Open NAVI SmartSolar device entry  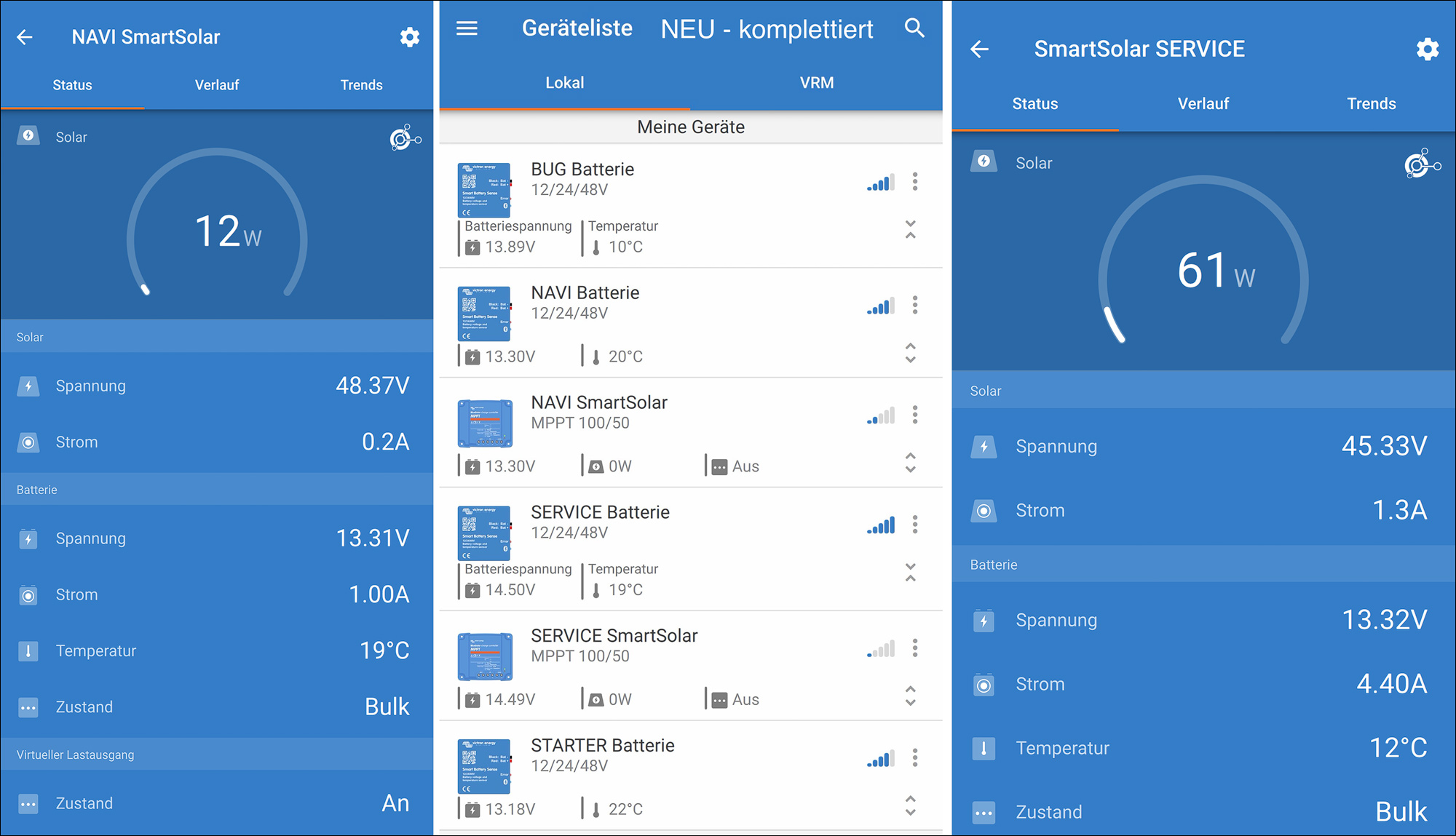[599, 403]
